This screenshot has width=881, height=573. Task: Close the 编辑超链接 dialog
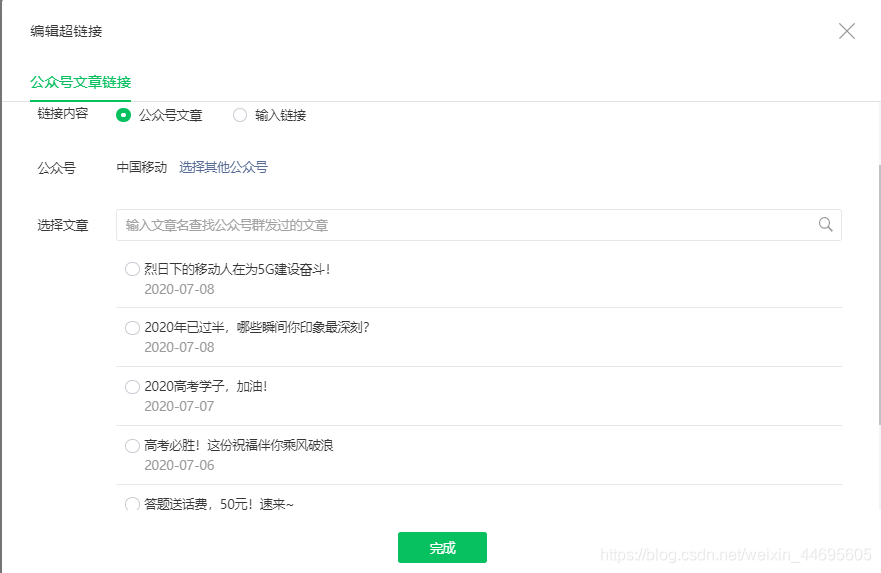(847, 31)
